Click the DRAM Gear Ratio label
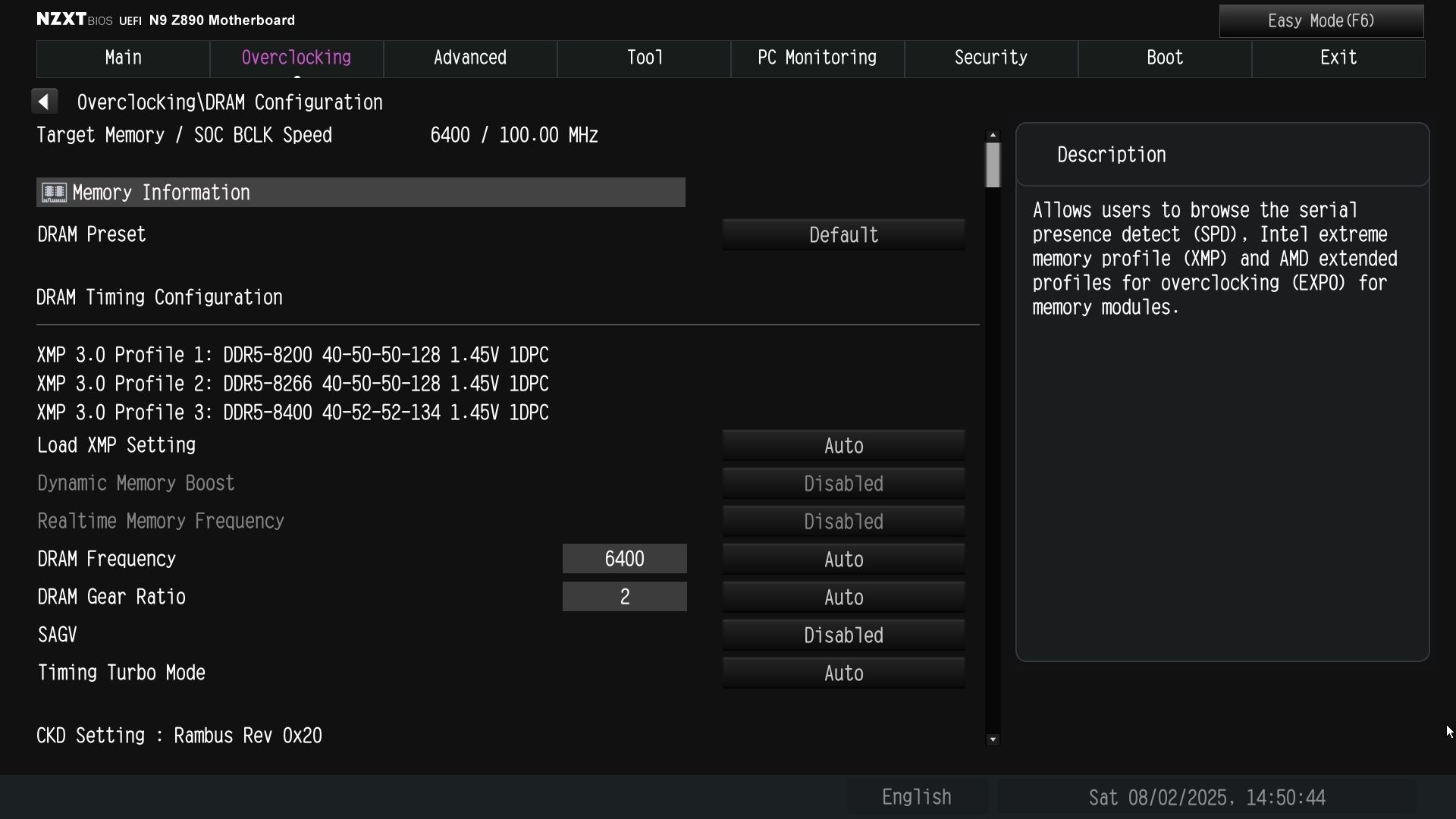1456x819 pixels. (111, 597)
